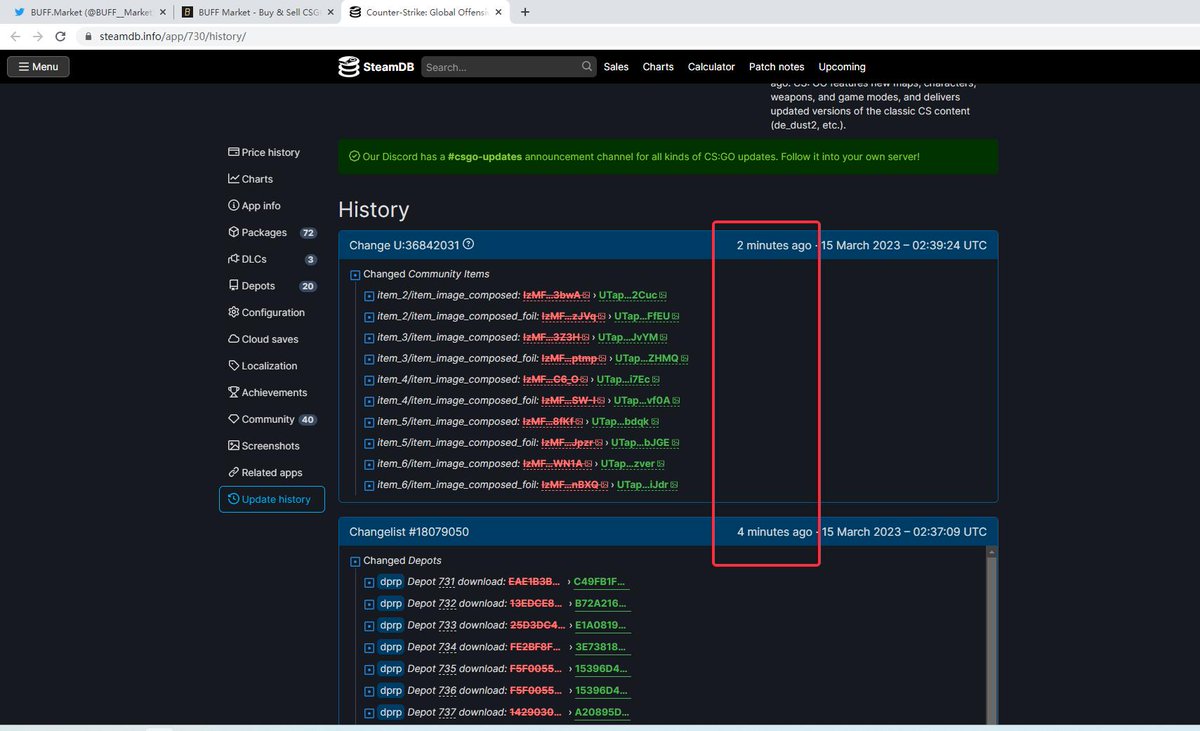Click the help icon next to Change U:36842031
Screen dimensions: 1200x731
tap(468, 244)
